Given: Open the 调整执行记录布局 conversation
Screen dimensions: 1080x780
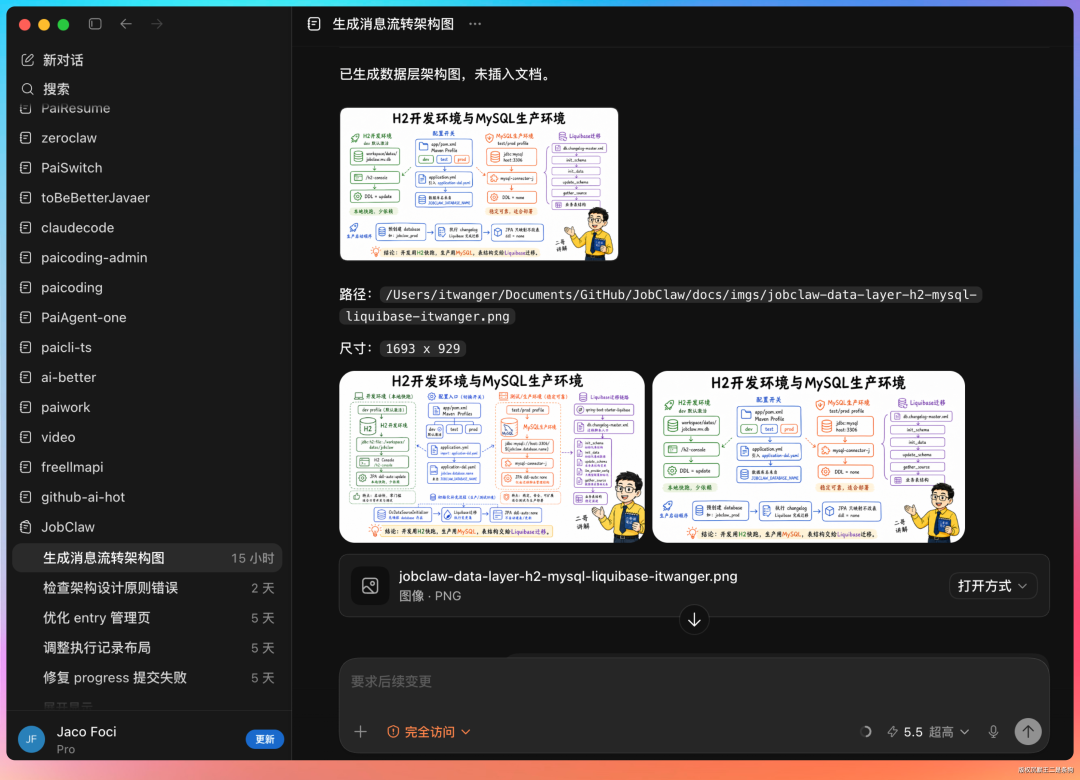Looking at the screenshot, I should pyautogui.click(x=147, y=648).
